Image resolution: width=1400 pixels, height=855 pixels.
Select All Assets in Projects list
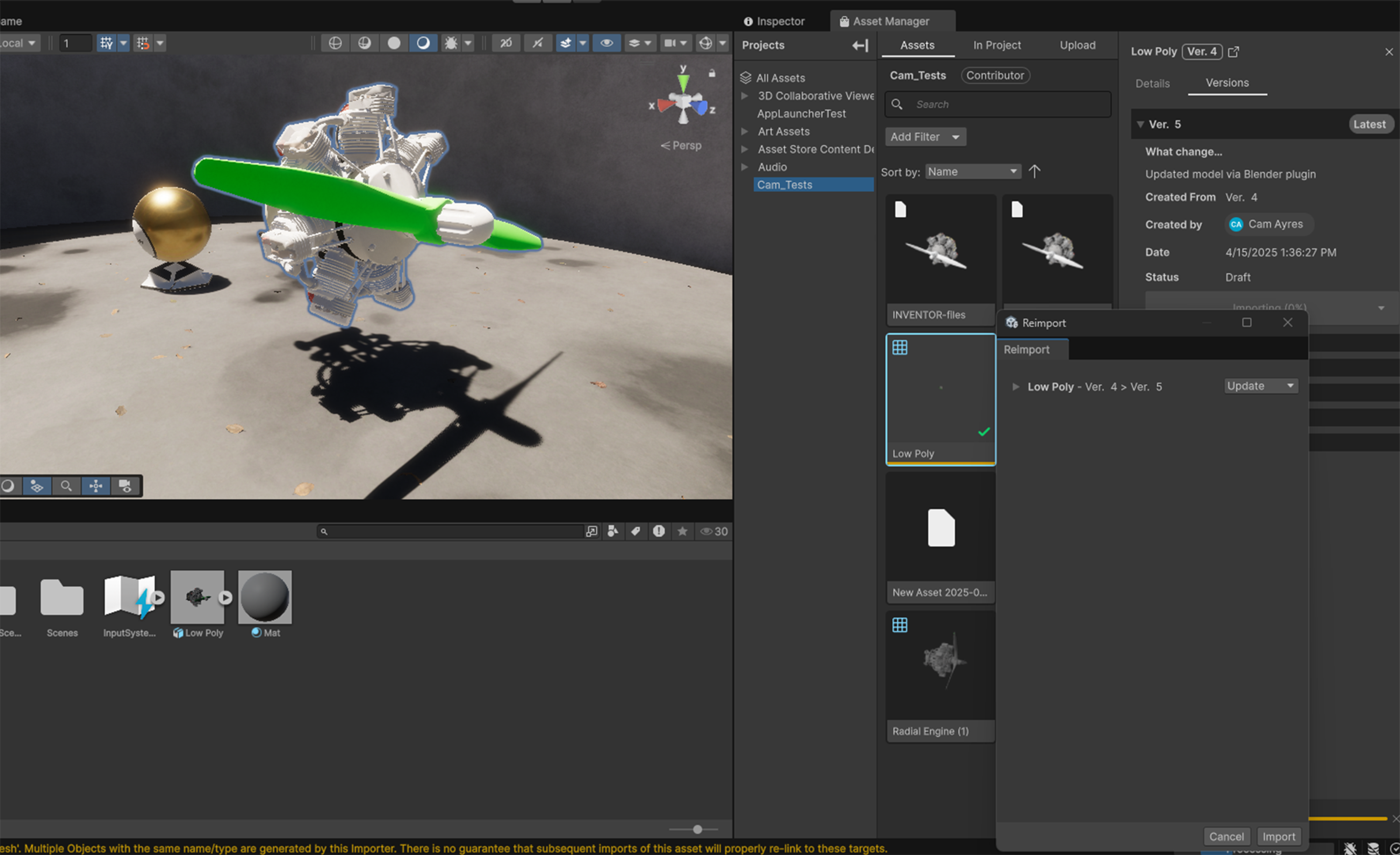(x=780, y=79)
